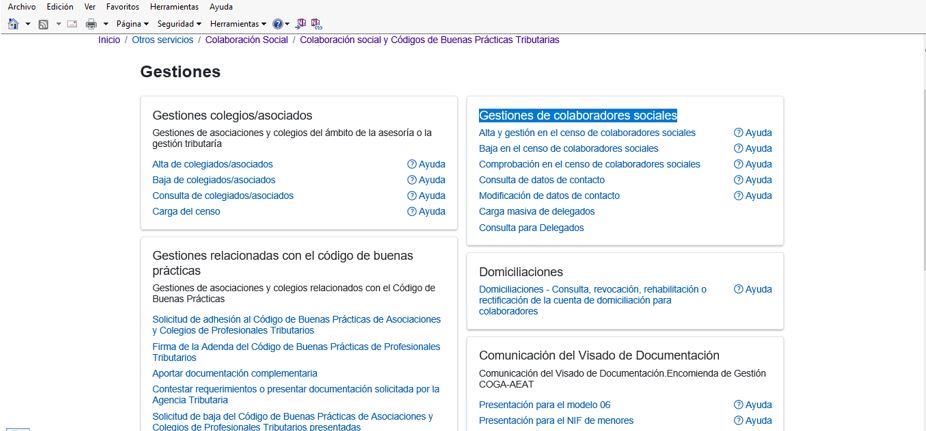The image size is (926, 431).
Task: Click the RSS feeds icon in the toolbar
Action: [43, 23]
